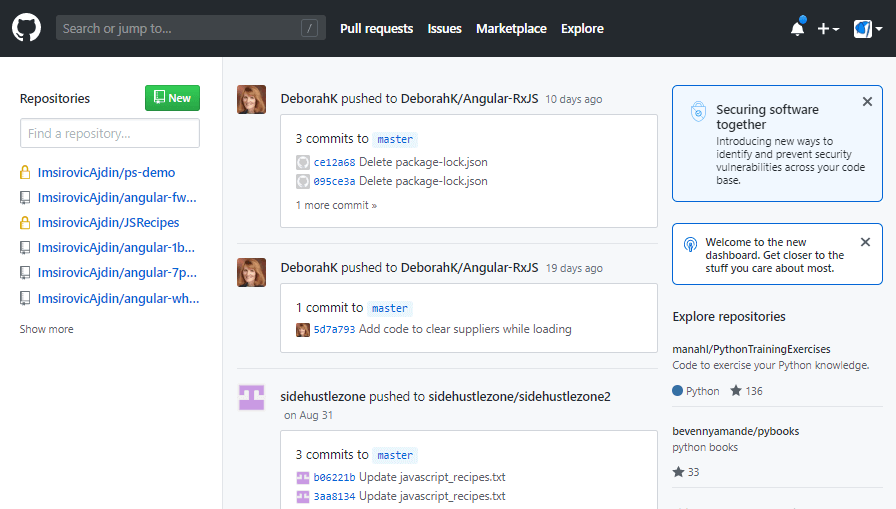The image size is (896, 509).
Task: Go to Pull requests in top navigation
Action: pyautogui.click(x=376, y=29)
